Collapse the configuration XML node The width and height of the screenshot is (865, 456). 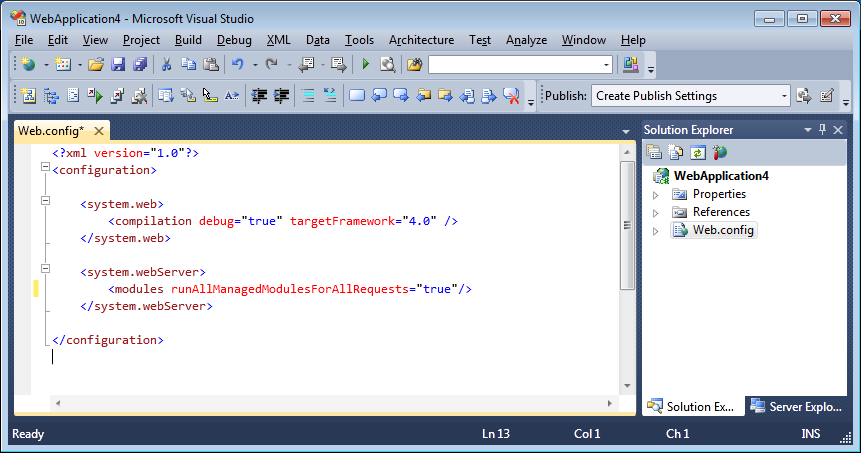tap(45, 167)
